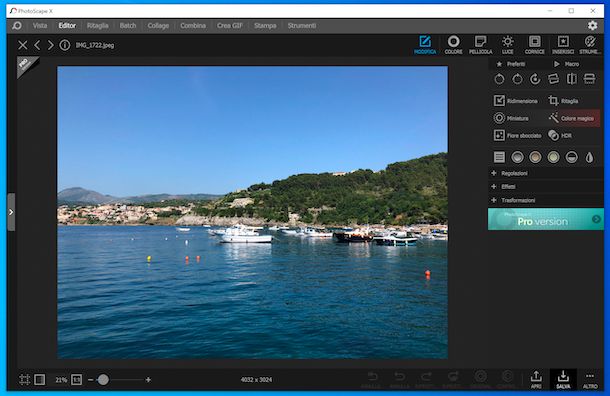Click the 4032 x 3024 image size text

(256, 380)
